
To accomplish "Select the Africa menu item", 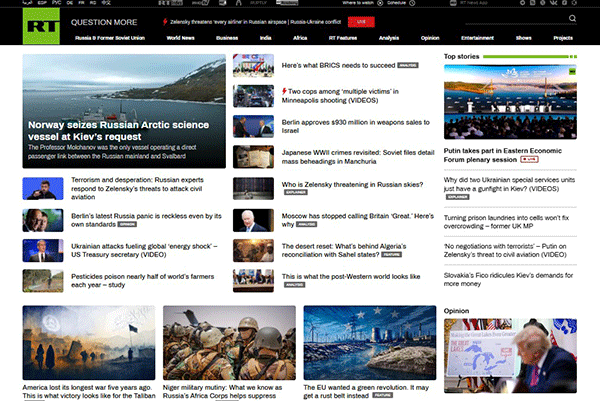I will tap(300, 38).
